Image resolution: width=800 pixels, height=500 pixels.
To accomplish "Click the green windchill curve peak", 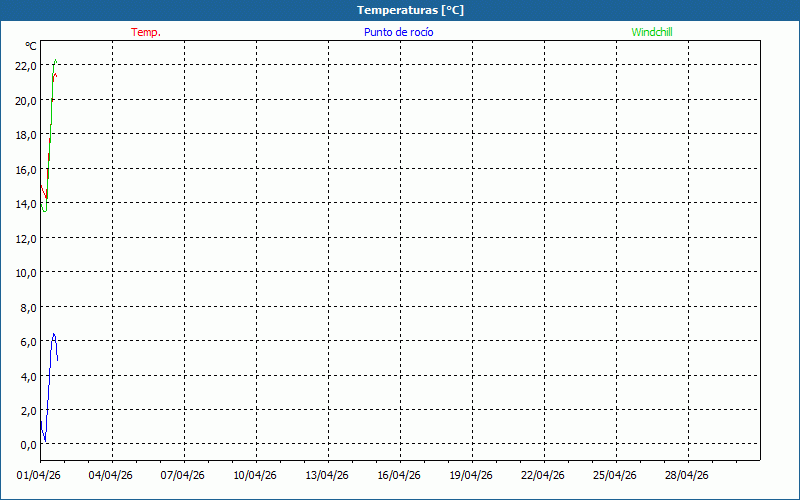I will click(x=55, y=61).
